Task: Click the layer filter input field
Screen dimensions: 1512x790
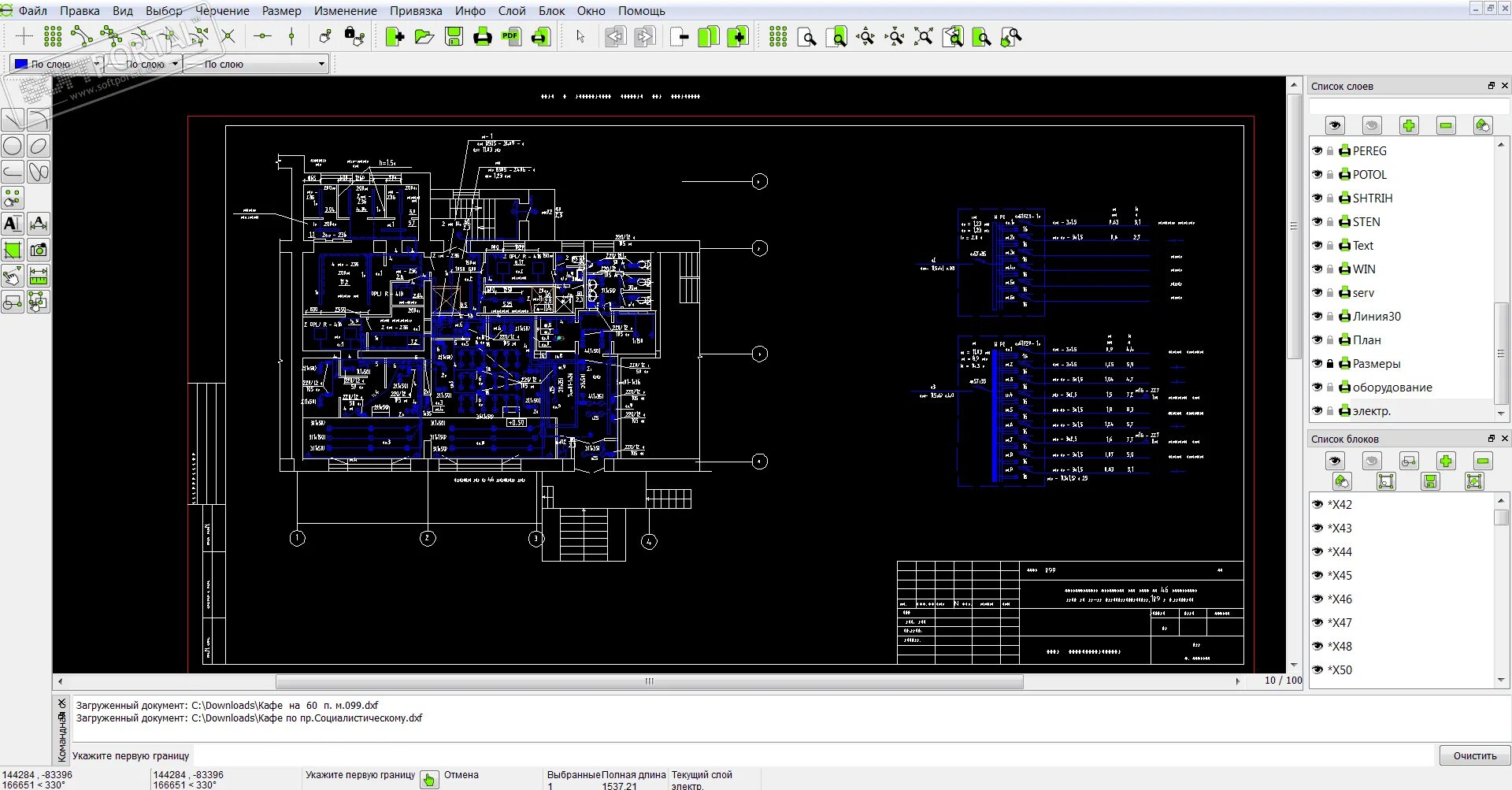Action: pos(1409,106)
